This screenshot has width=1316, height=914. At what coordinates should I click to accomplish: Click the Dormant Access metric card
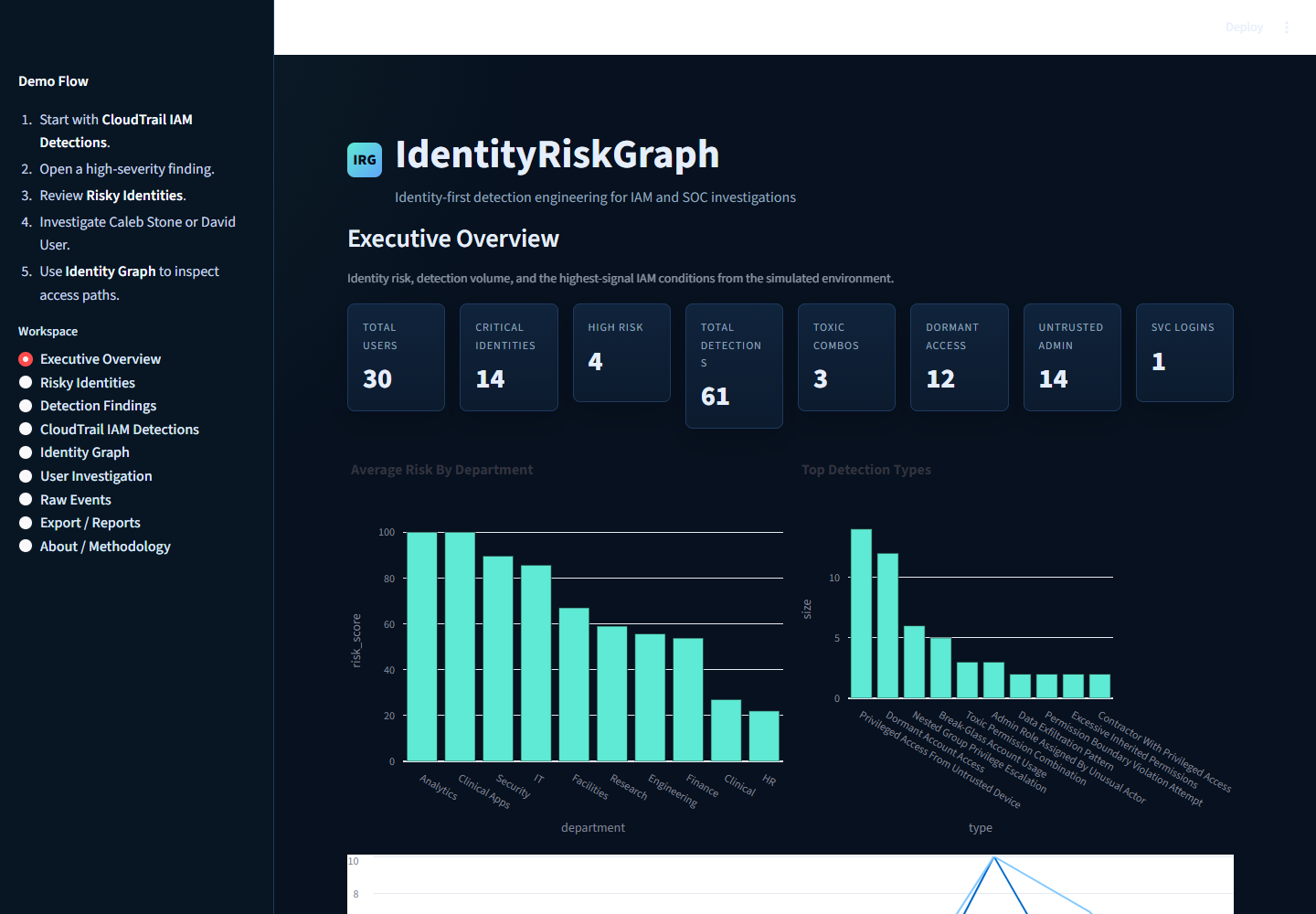[x=960, y=357]
